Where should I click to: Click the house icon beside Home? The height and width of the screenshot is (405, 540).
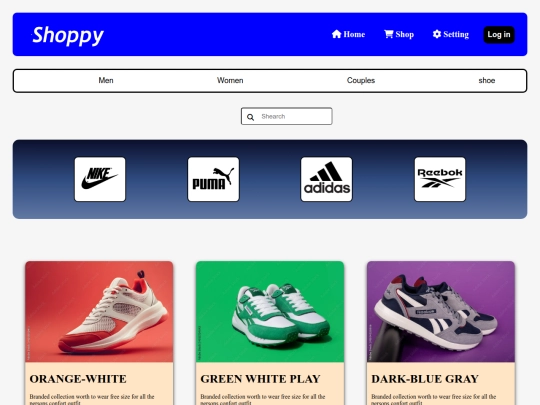point(336,34)
